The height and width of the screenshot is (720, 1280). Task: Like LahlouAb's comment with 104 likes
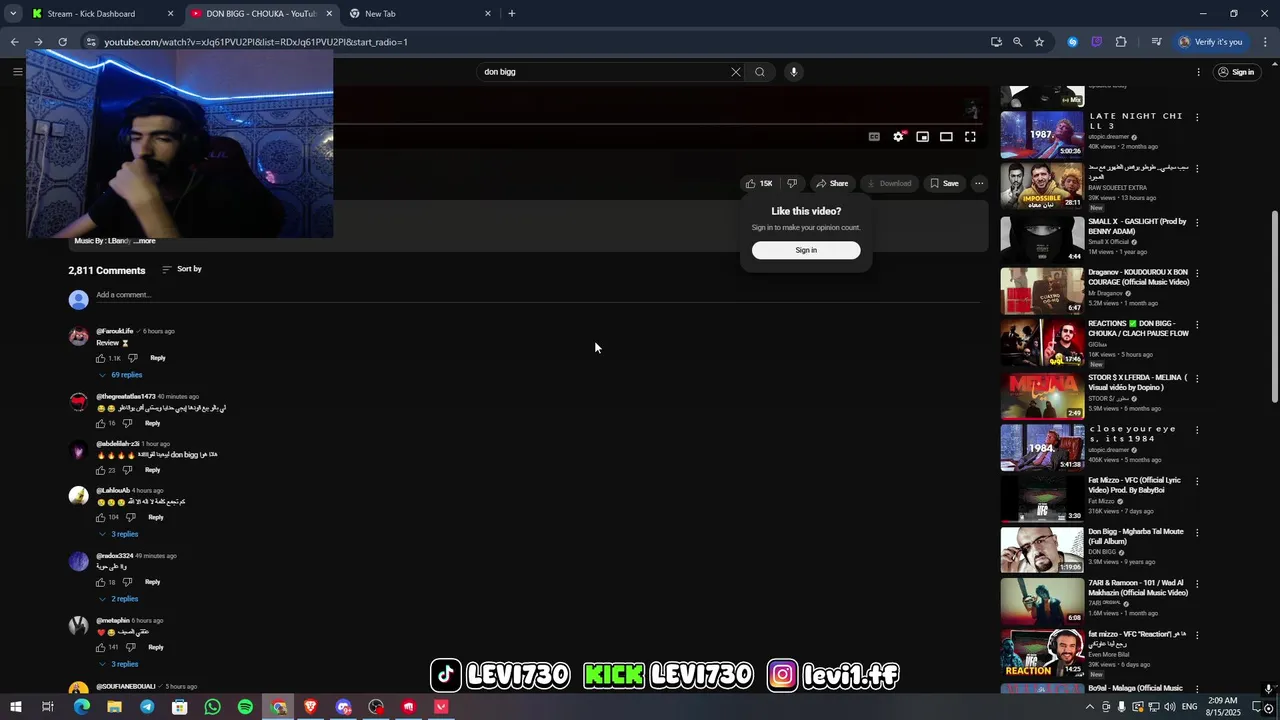(x=100, y=517)
